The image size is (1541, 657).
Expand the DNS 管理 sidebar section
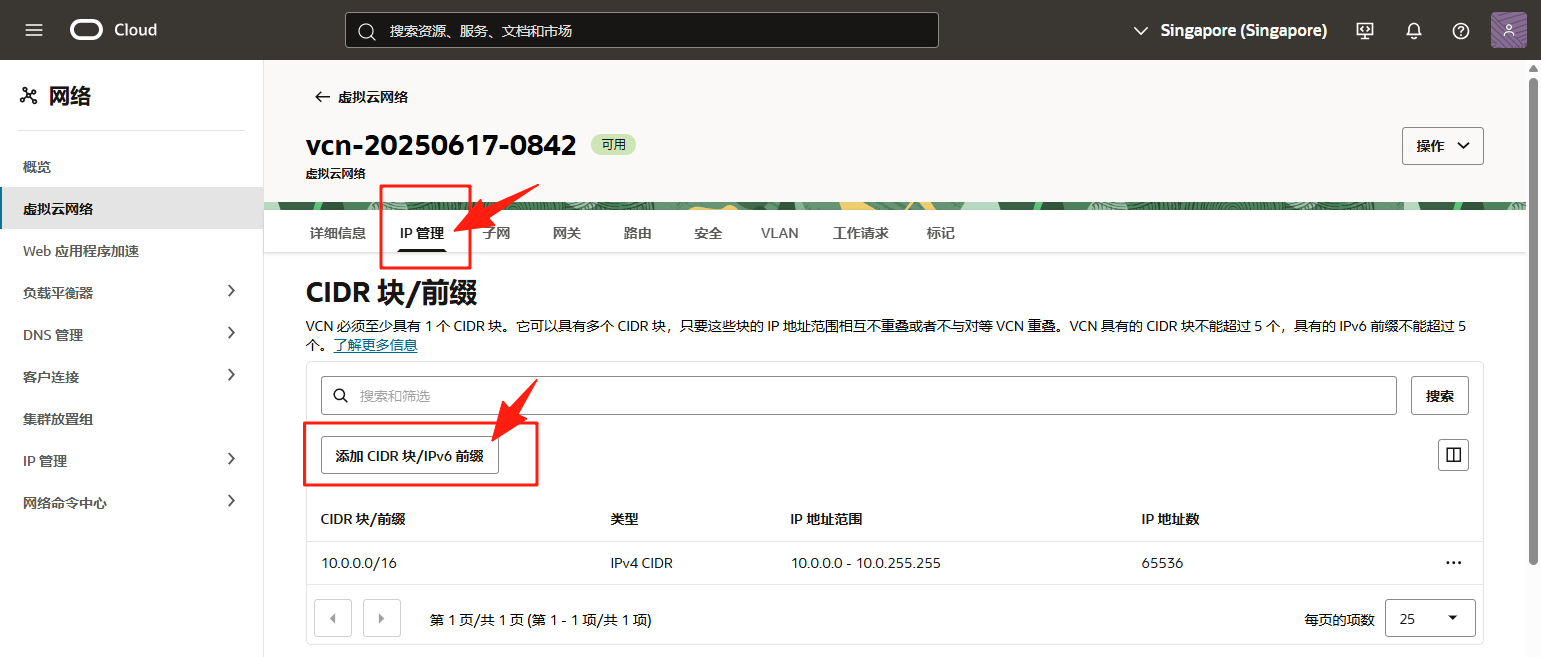tap(231, 334)
